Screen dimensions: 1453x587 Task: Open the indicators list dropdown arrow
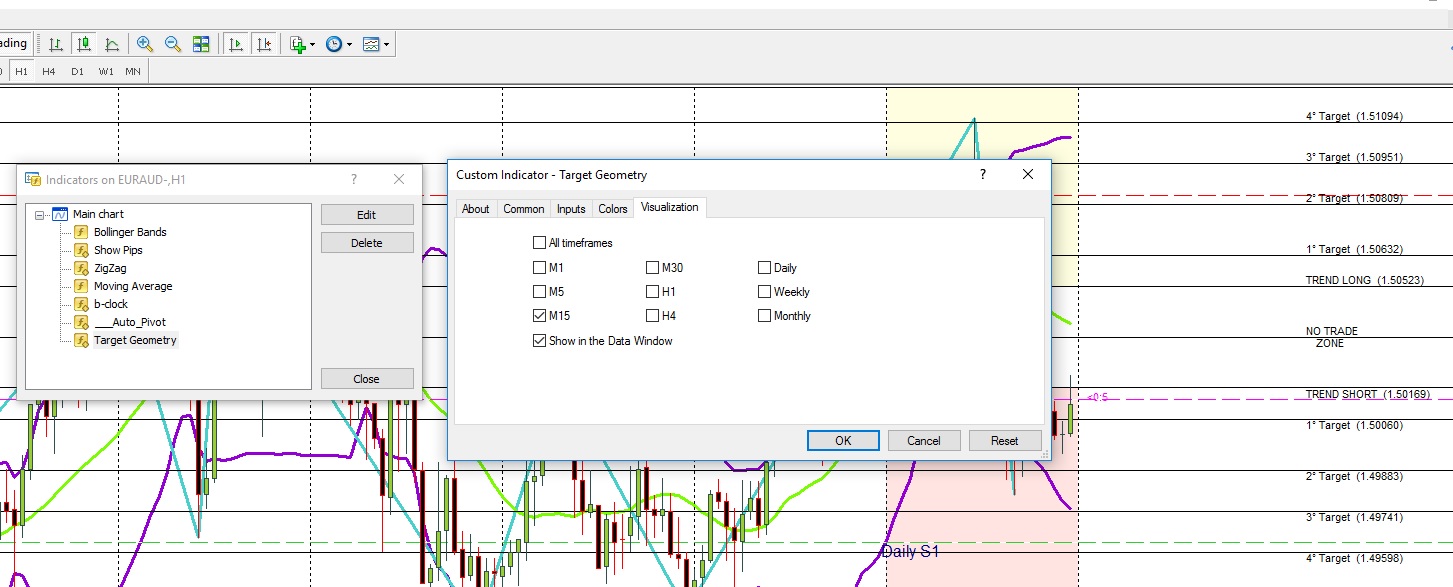pos(312,45)
